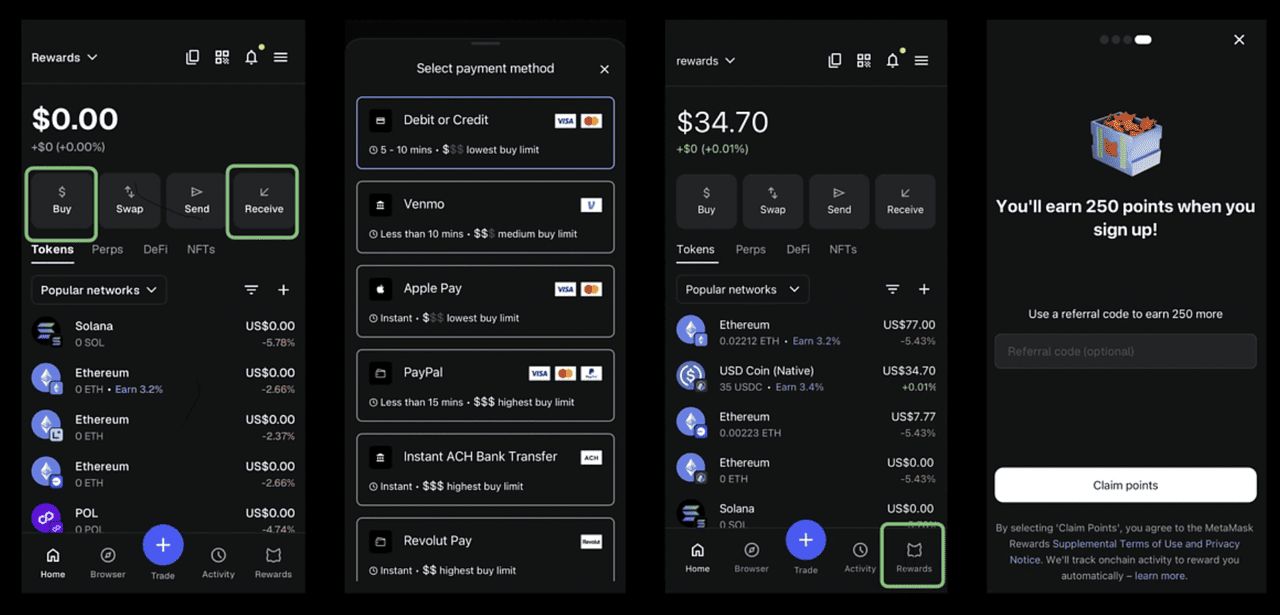The height and width of the screenshot is (615, 1280).
Task: Tap the Receive button on the $0.00 balance screen
Action: (x=264, y=199)
